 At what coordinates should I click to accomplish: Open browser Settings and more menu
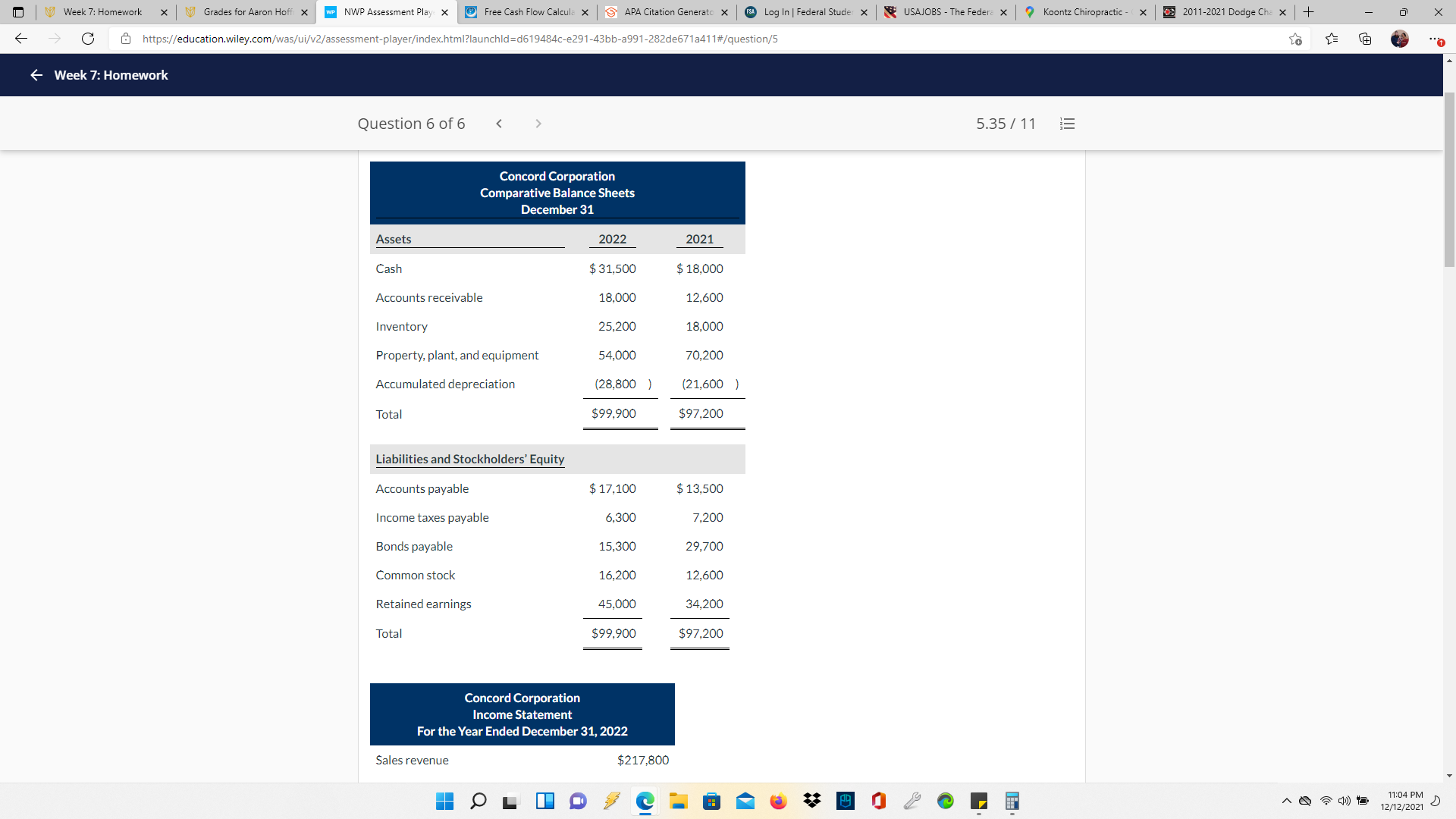tap(1434, 39)
